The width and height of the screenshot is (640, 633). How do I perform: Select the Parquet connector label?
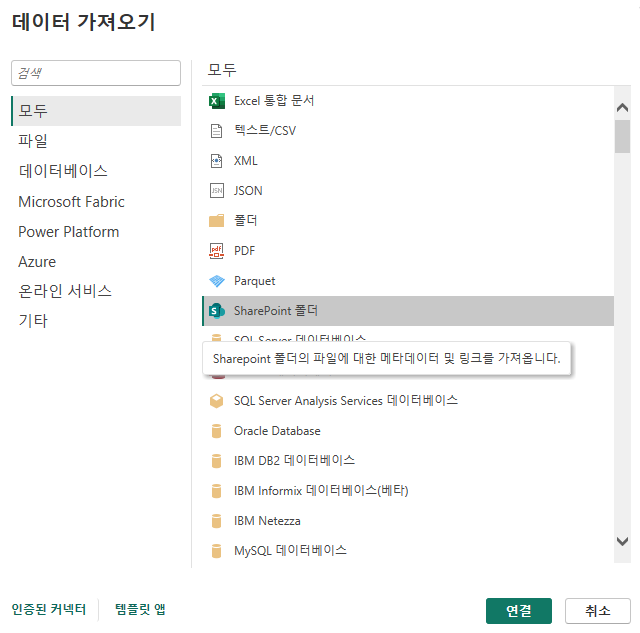pos(255,281)
